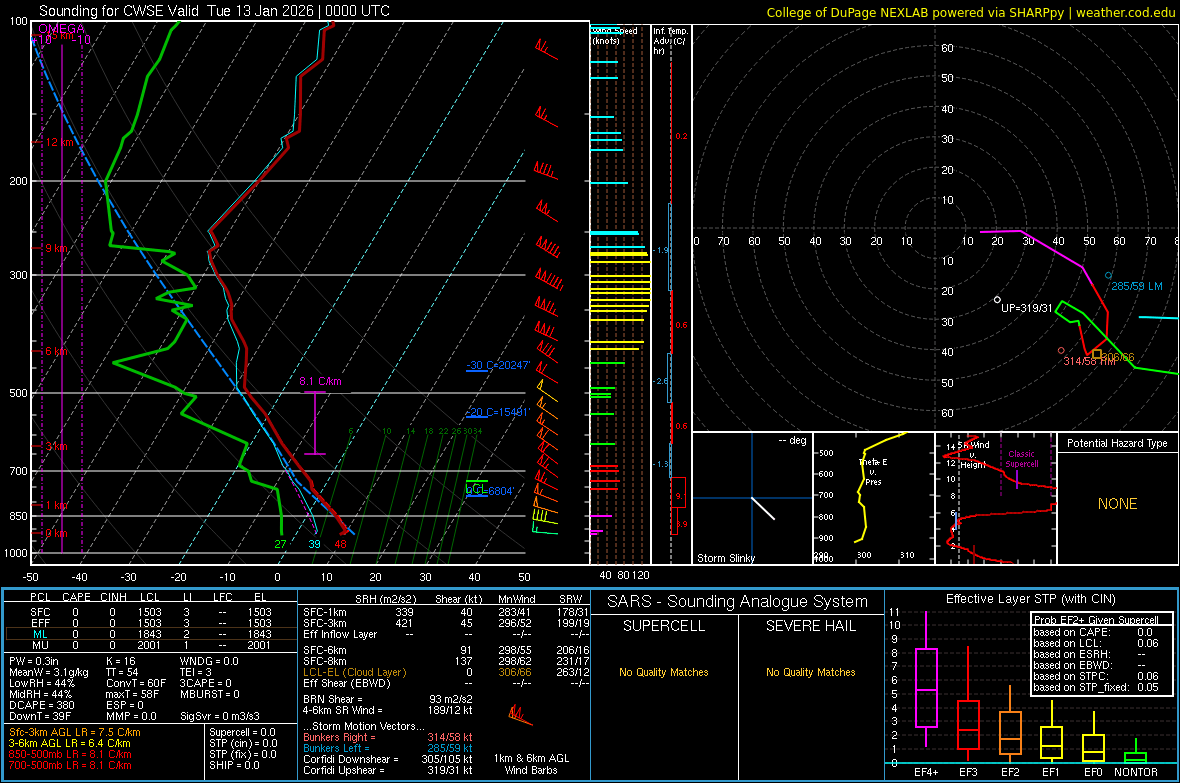
Task: Click the red surface temperature value "48"
Action: pyautogui.click(x=340, y=544)
